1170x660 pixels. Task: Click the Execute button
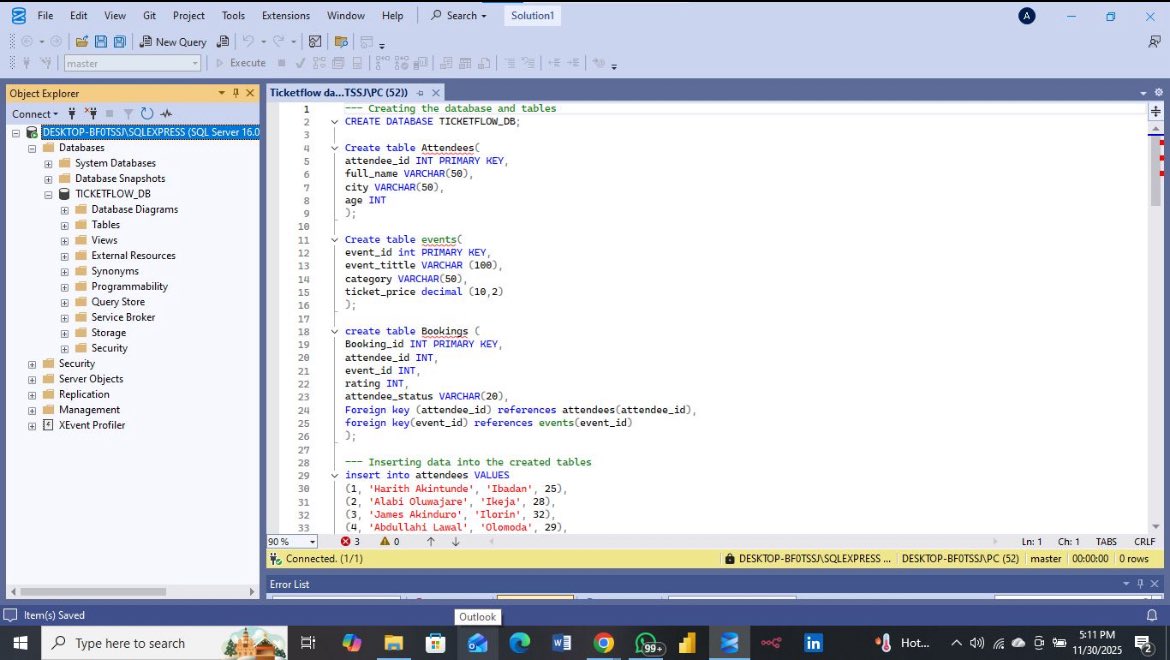coord(240,63)
